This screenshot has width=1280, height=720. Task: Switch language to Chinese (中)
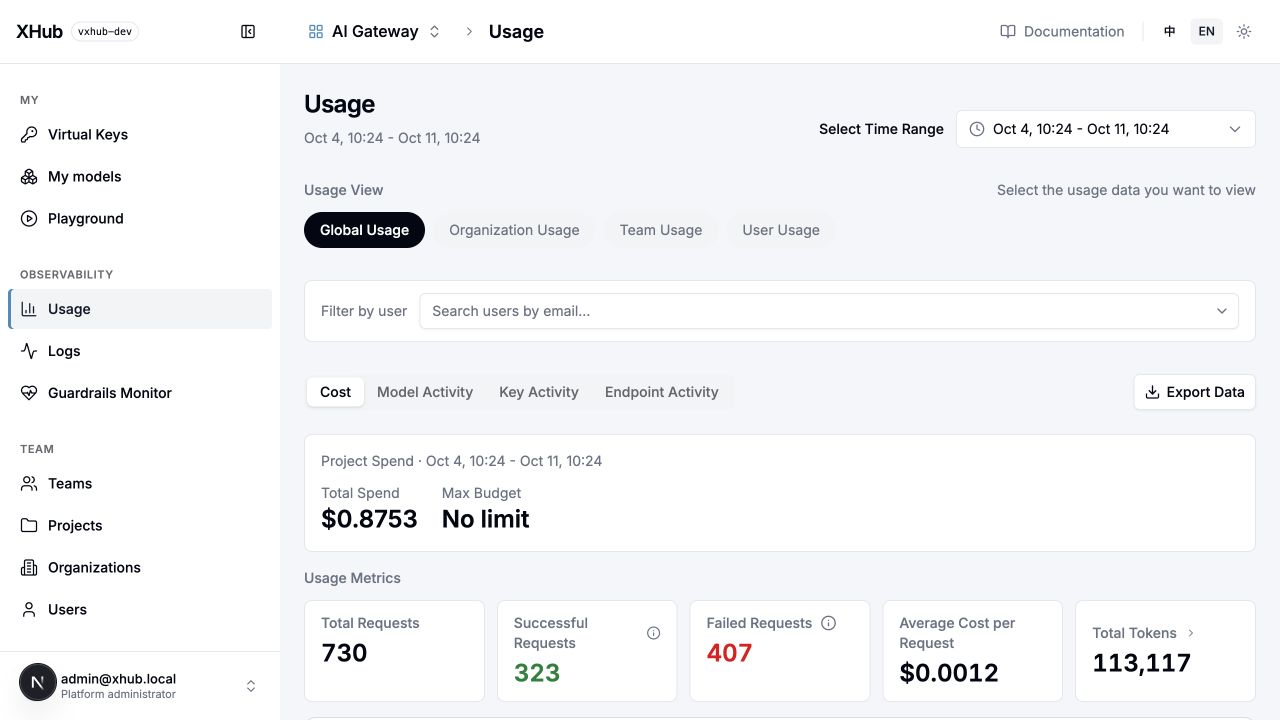click(x=1170, y=32)
